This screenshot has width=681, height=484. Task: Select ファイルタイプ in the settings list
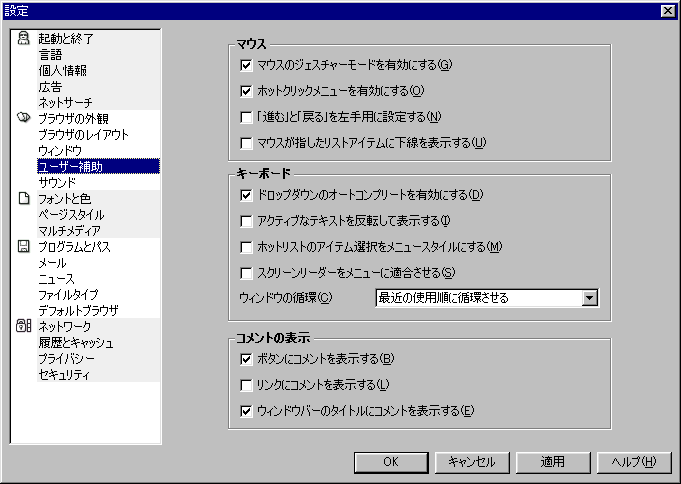click(x=98, y=294)
